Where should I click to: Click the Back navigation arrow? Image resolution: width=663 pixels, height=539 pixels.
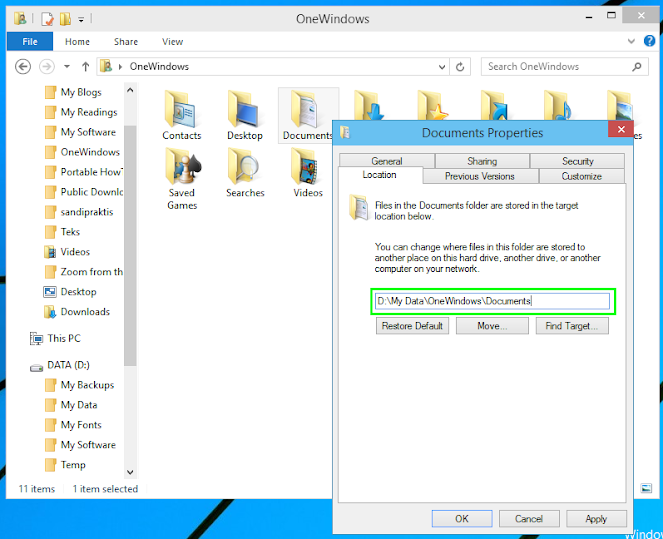click(x=23, y=66)
